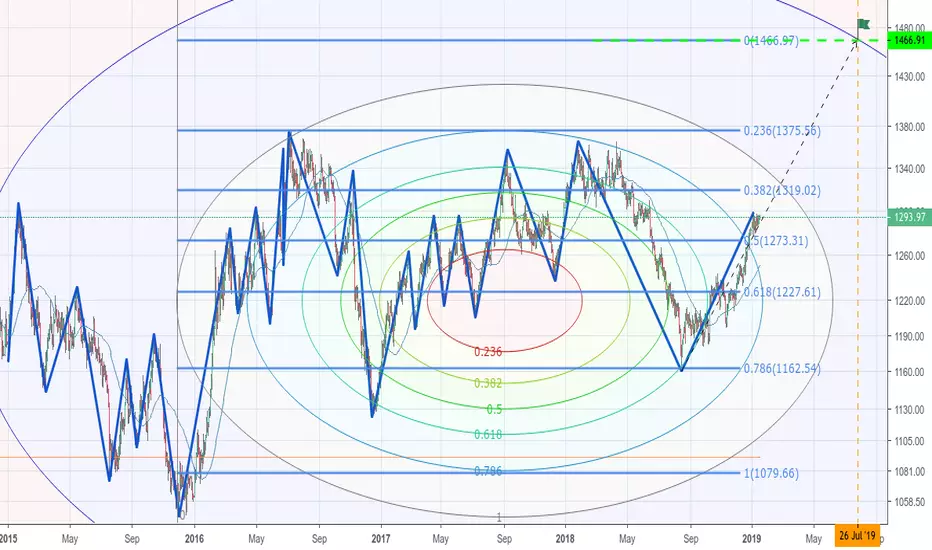Click the 1380.00 price axis label
932x550 pixels.
909,127
